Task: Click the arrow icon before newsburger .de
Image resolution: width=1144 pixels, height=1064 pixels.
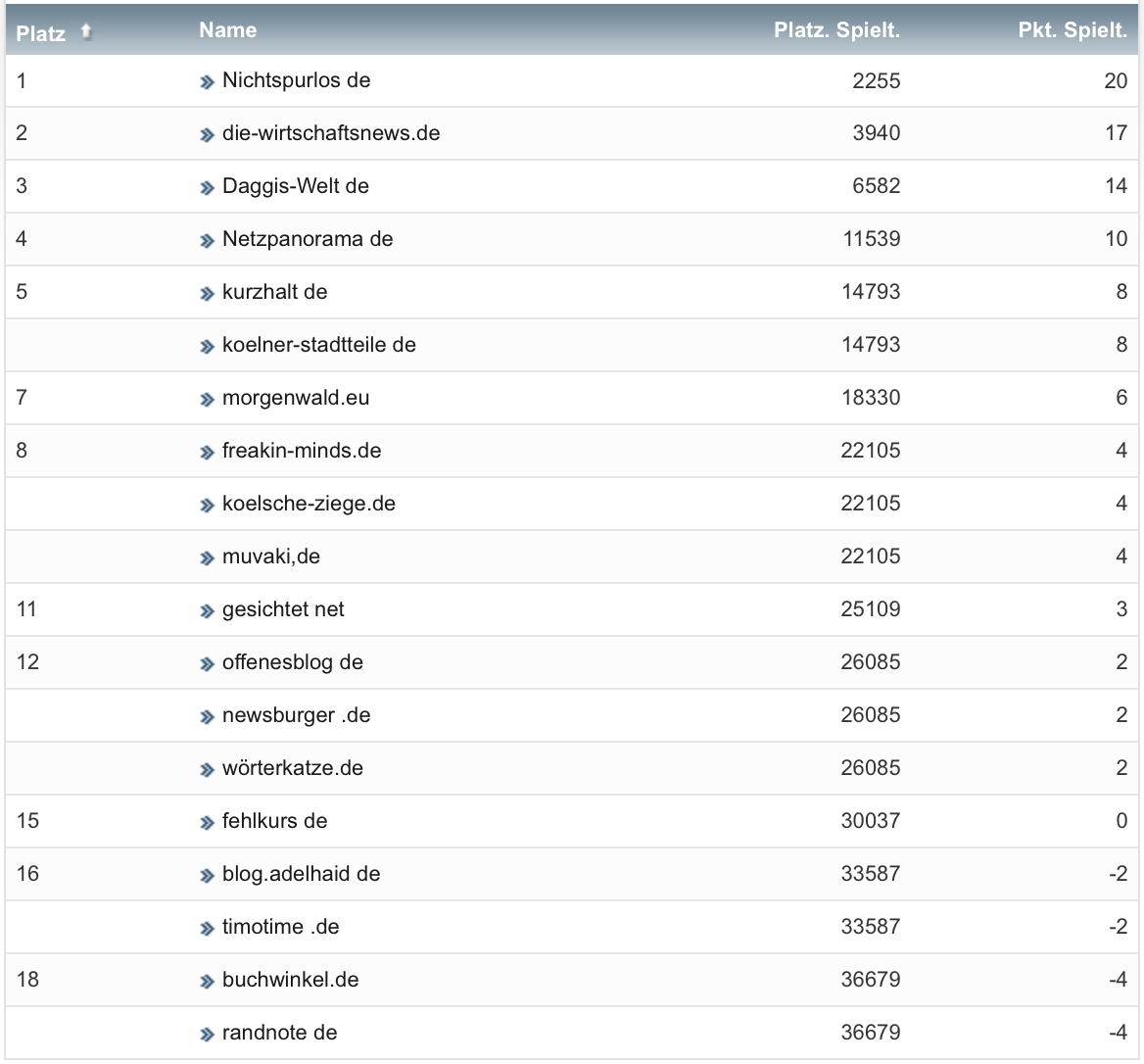Action: point(208,716)
